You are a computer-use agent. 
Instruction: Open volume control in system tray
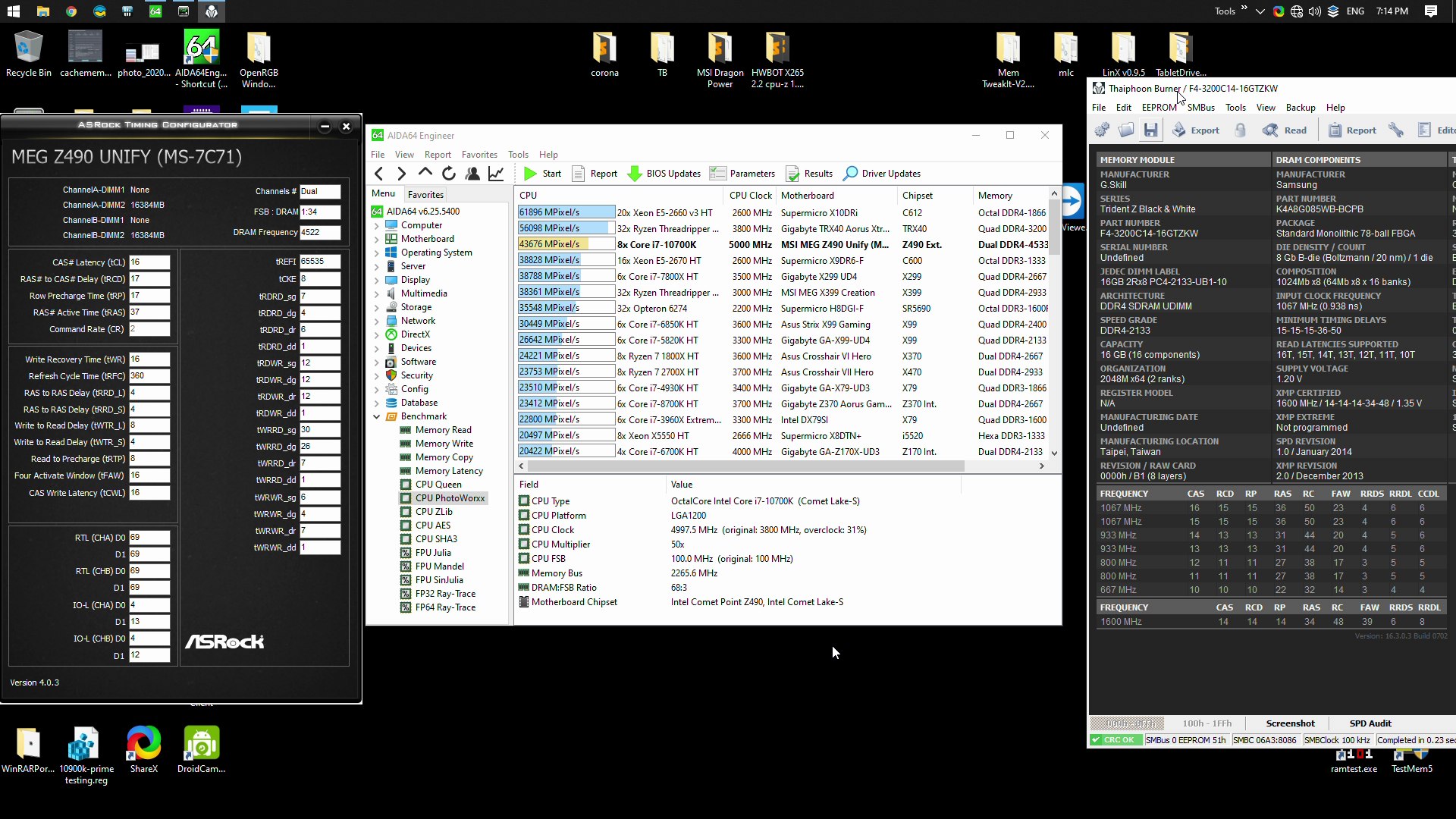click(1315, 11)
